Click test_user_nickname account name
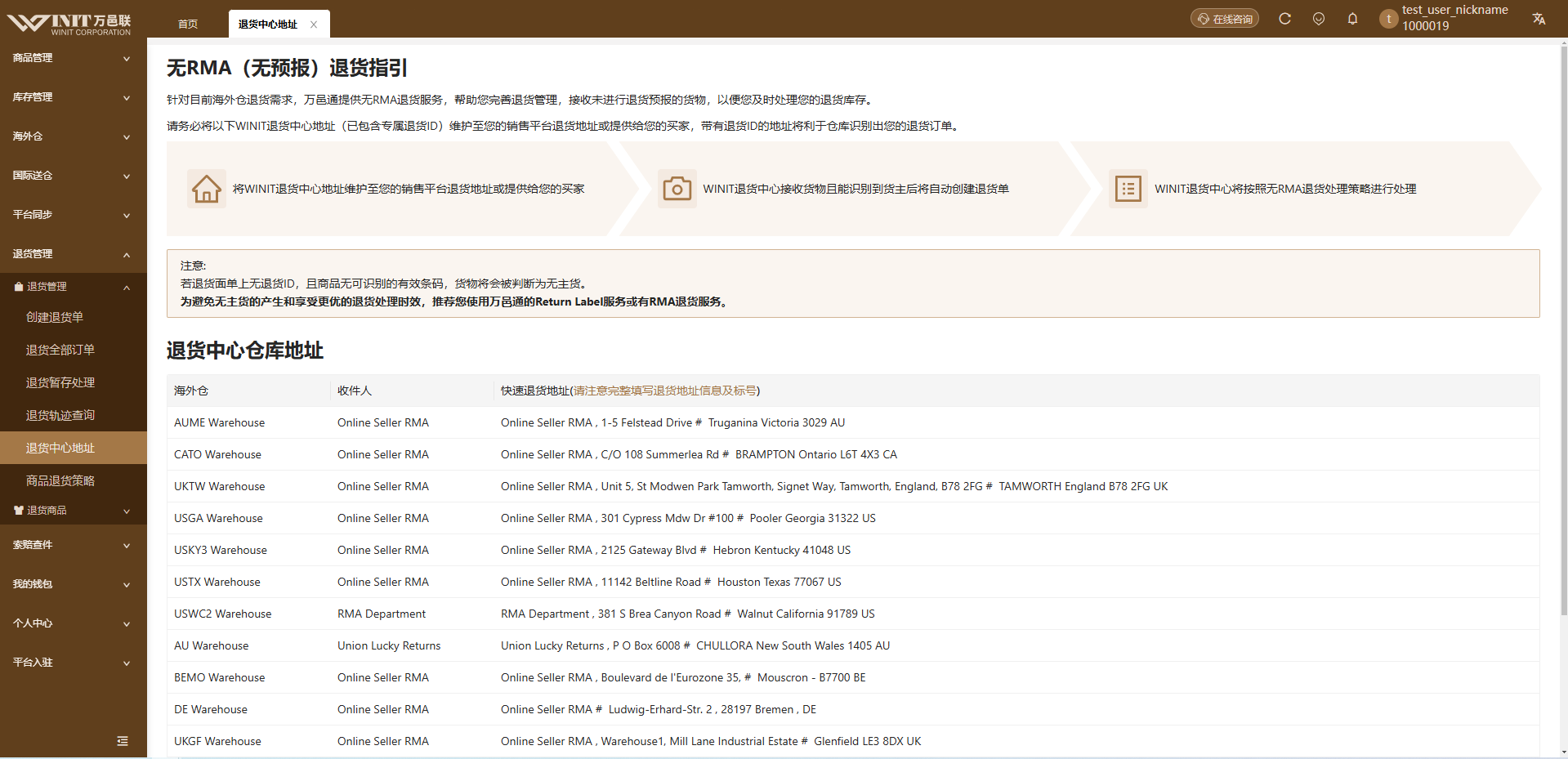This screenshot has height=759, width=1568. click(1454, 10)
